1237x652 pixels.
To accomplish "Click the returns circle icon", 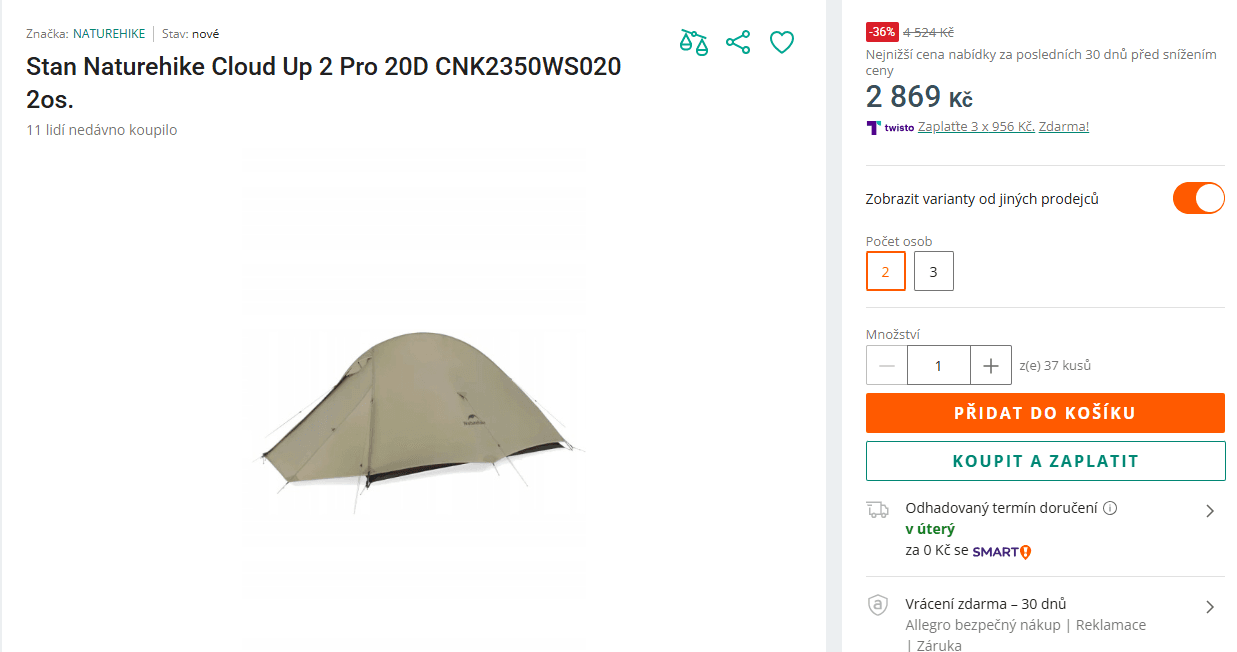I will pyautogui.click(x=879, y=605).
